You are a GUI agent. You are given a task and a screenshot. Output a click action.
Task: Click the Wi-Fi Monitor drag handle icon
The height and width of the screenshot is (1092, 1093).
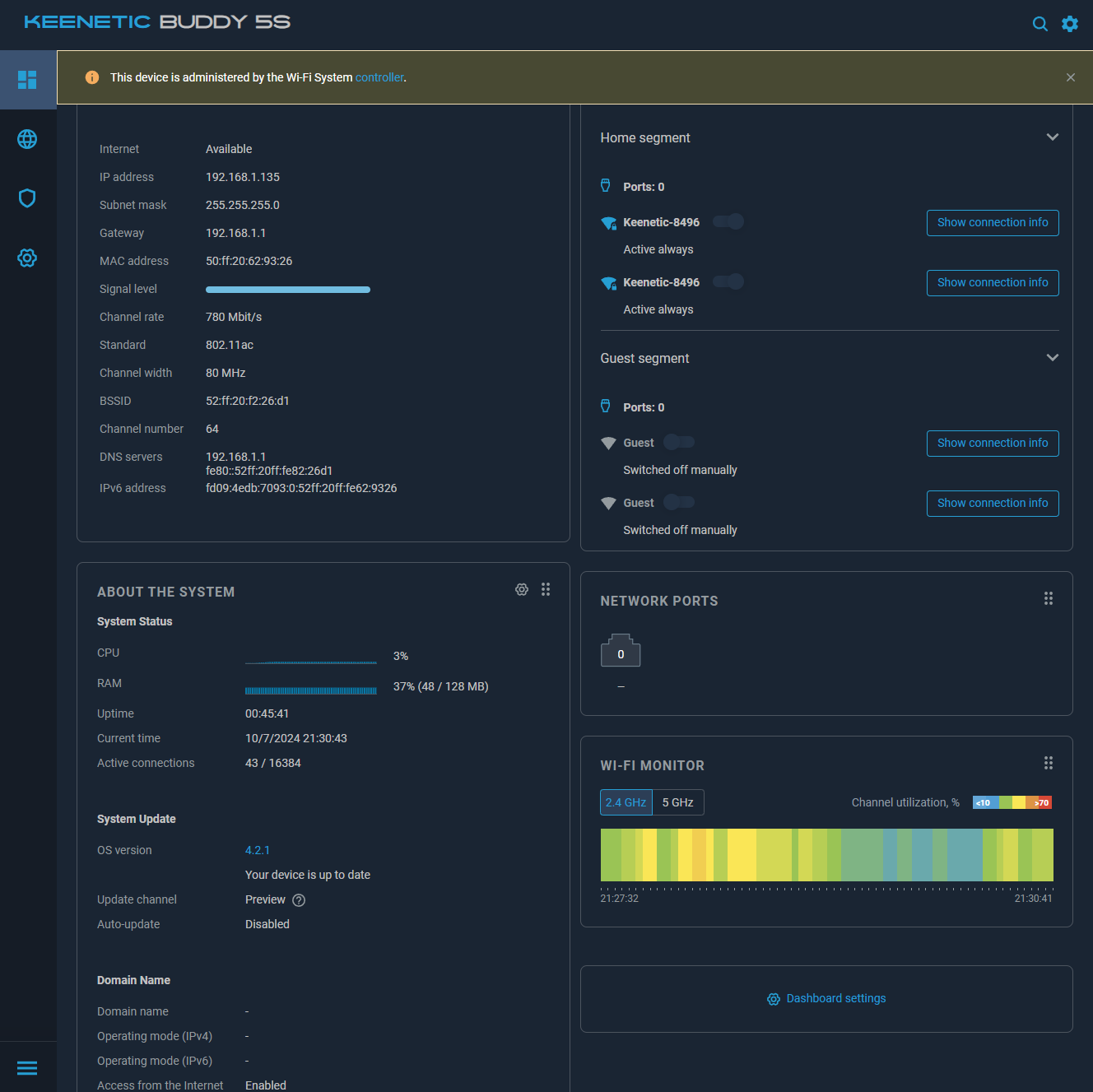(x=1049, y=763)
